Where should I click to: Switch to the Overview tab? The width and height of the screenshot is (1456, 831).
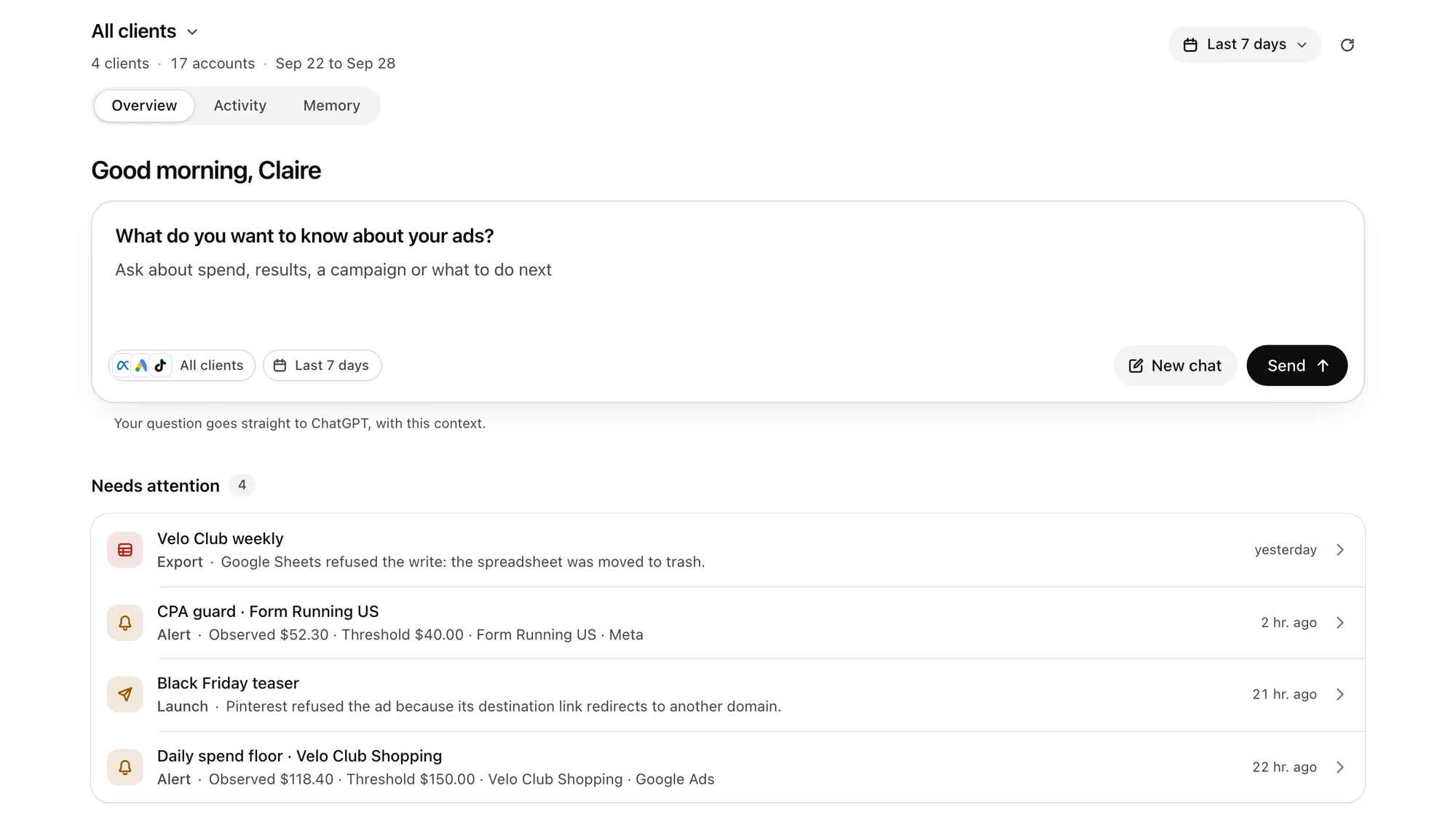(x=144, y=106)
